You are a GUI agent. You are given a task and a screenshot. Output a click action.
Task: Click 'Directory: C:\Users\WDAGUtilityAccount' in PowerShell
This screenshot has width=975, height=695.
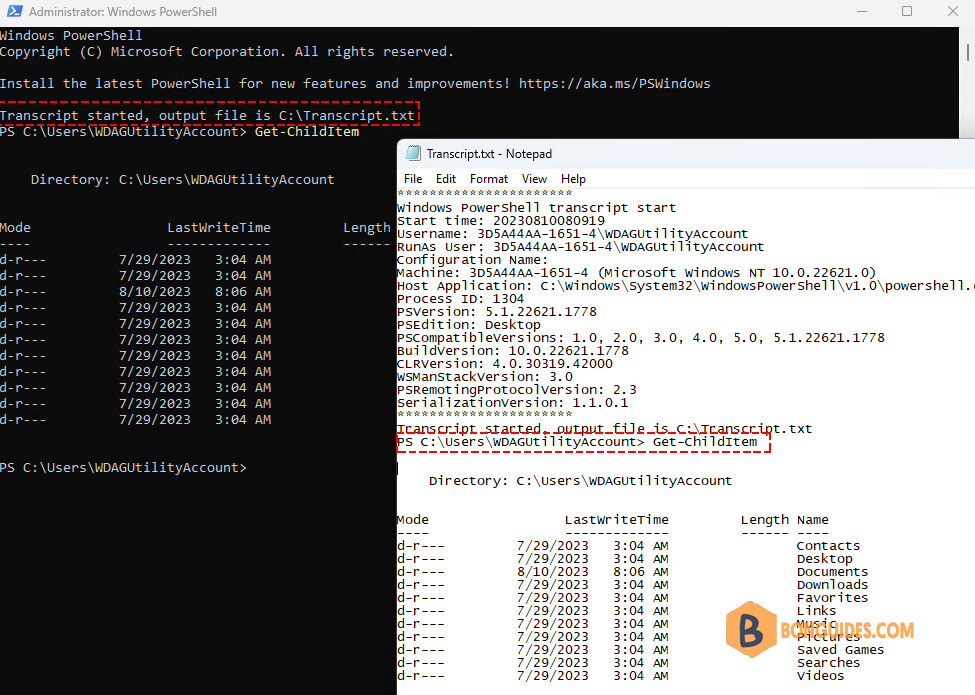coord(182,180)
